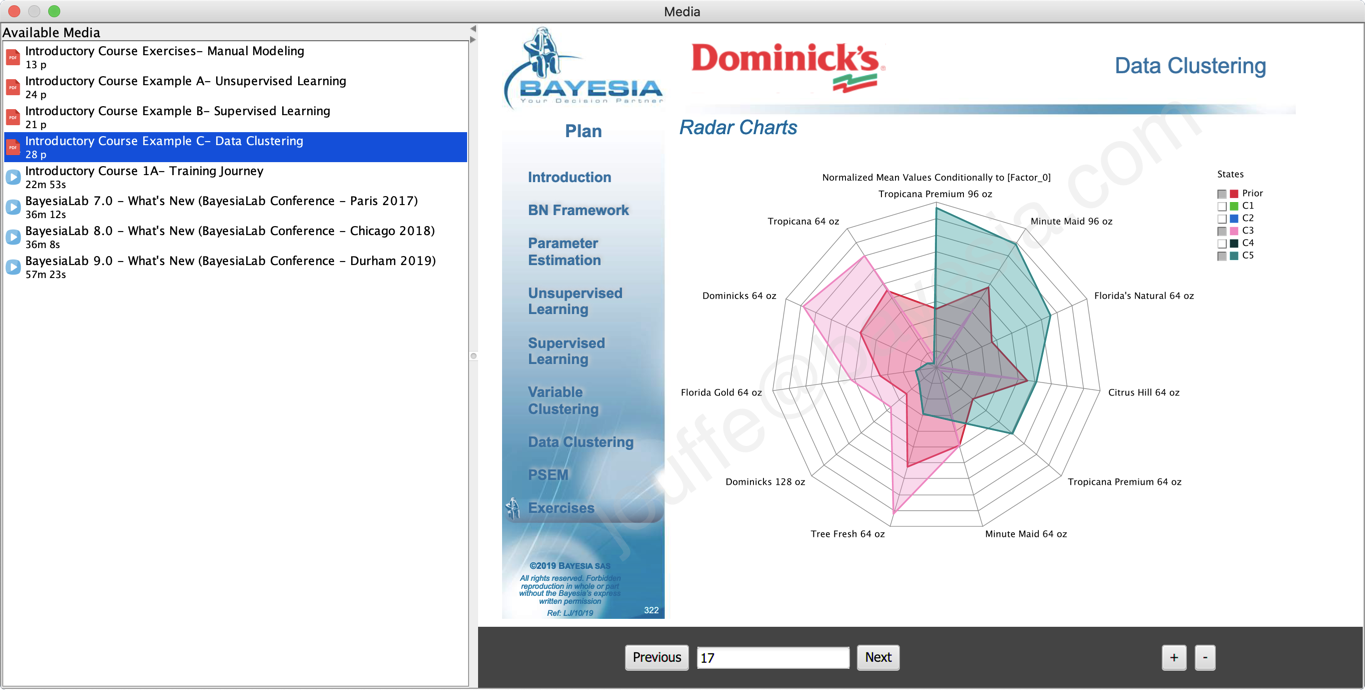
Task: Select 'Introductory Course Exercises- Manual Modeling'
Action: pos(235,57)
